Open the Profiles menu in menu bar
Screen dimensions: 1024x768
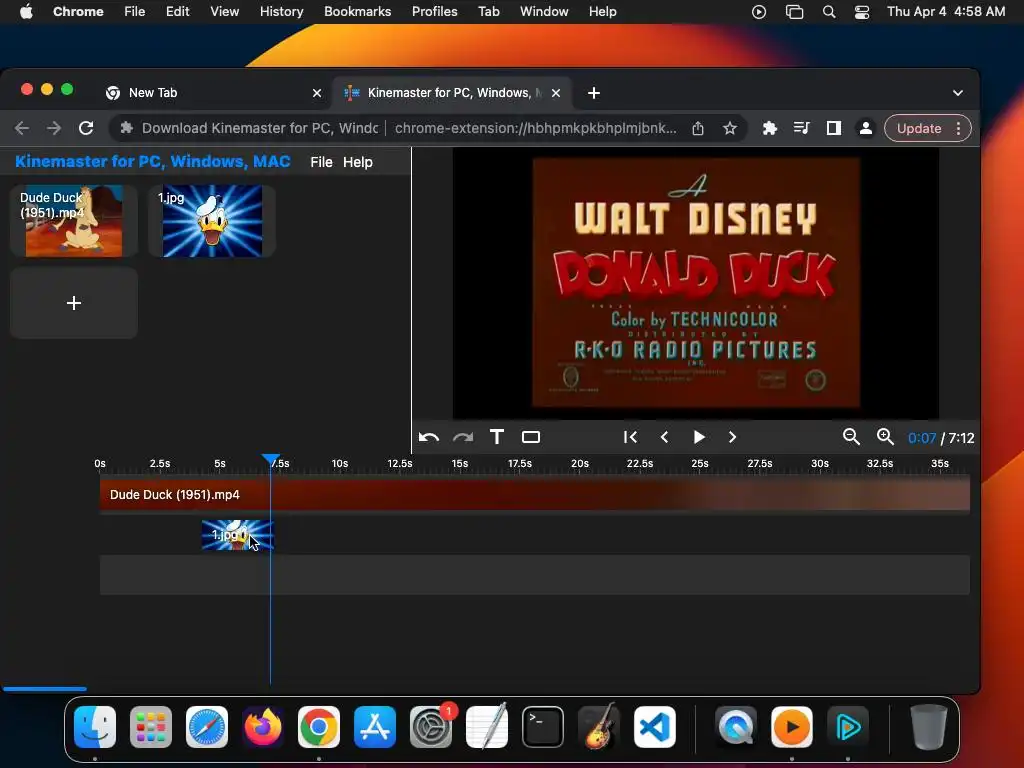pos(434,11)
